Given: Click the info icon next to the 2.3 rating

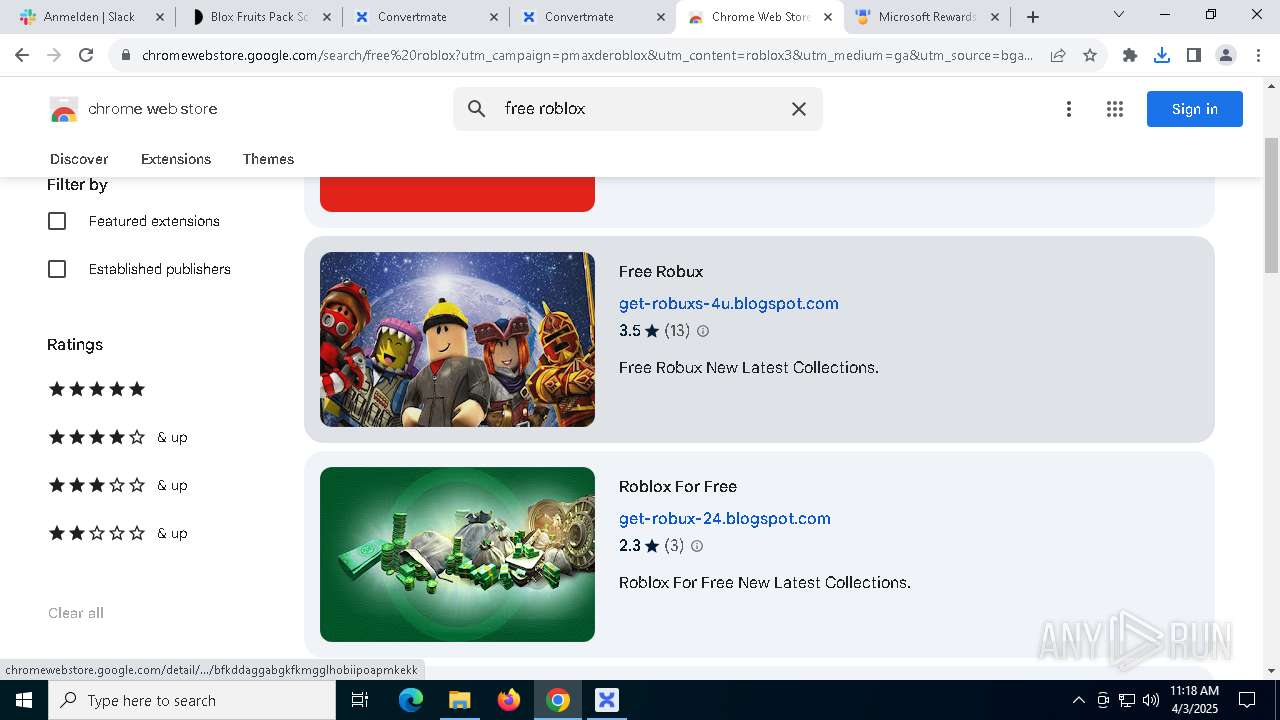Looking at the screenshot, I should (x=697, y=546).
